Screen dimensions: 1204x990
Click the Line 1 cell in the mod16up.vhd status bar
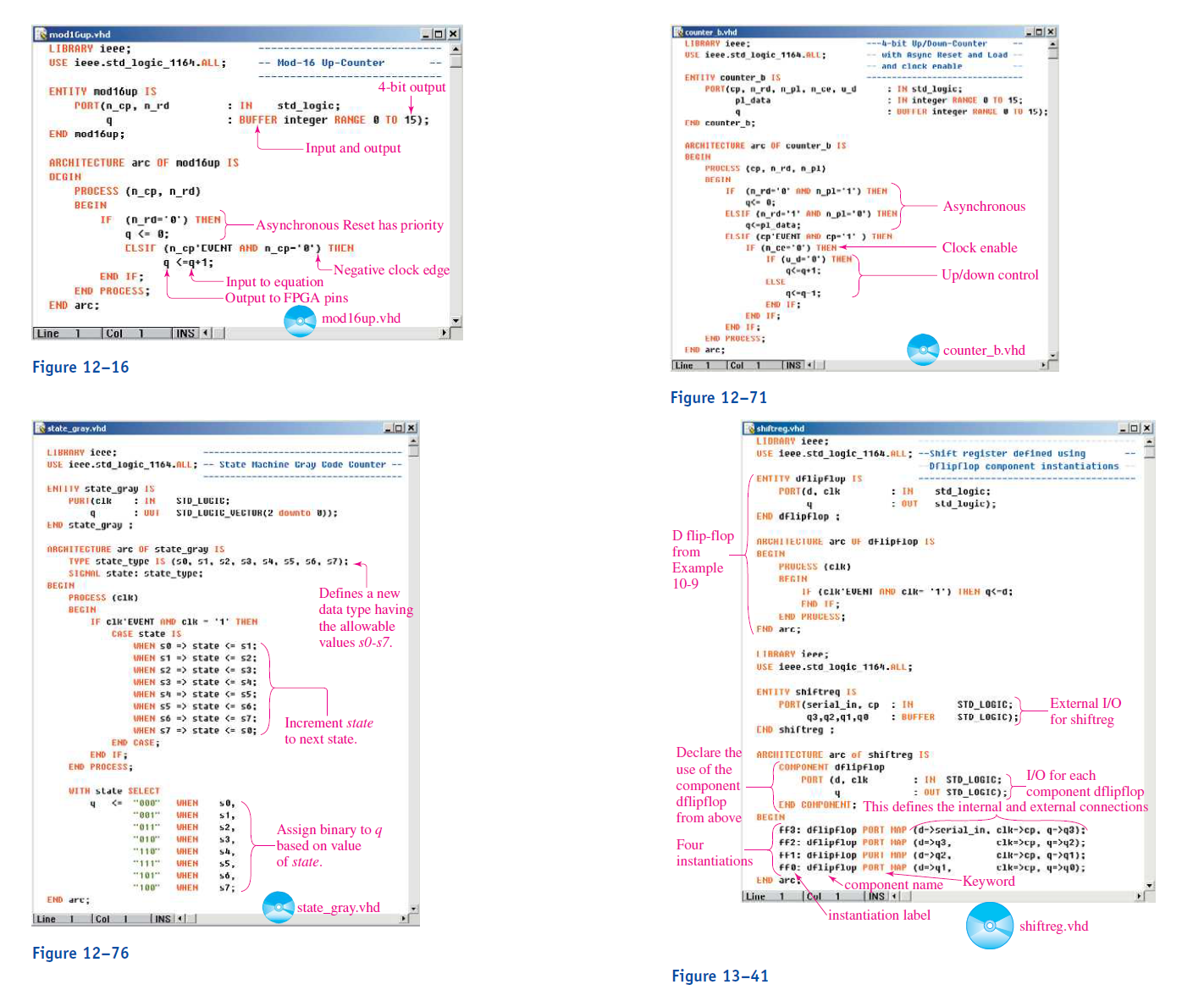(x=67, y=333)
